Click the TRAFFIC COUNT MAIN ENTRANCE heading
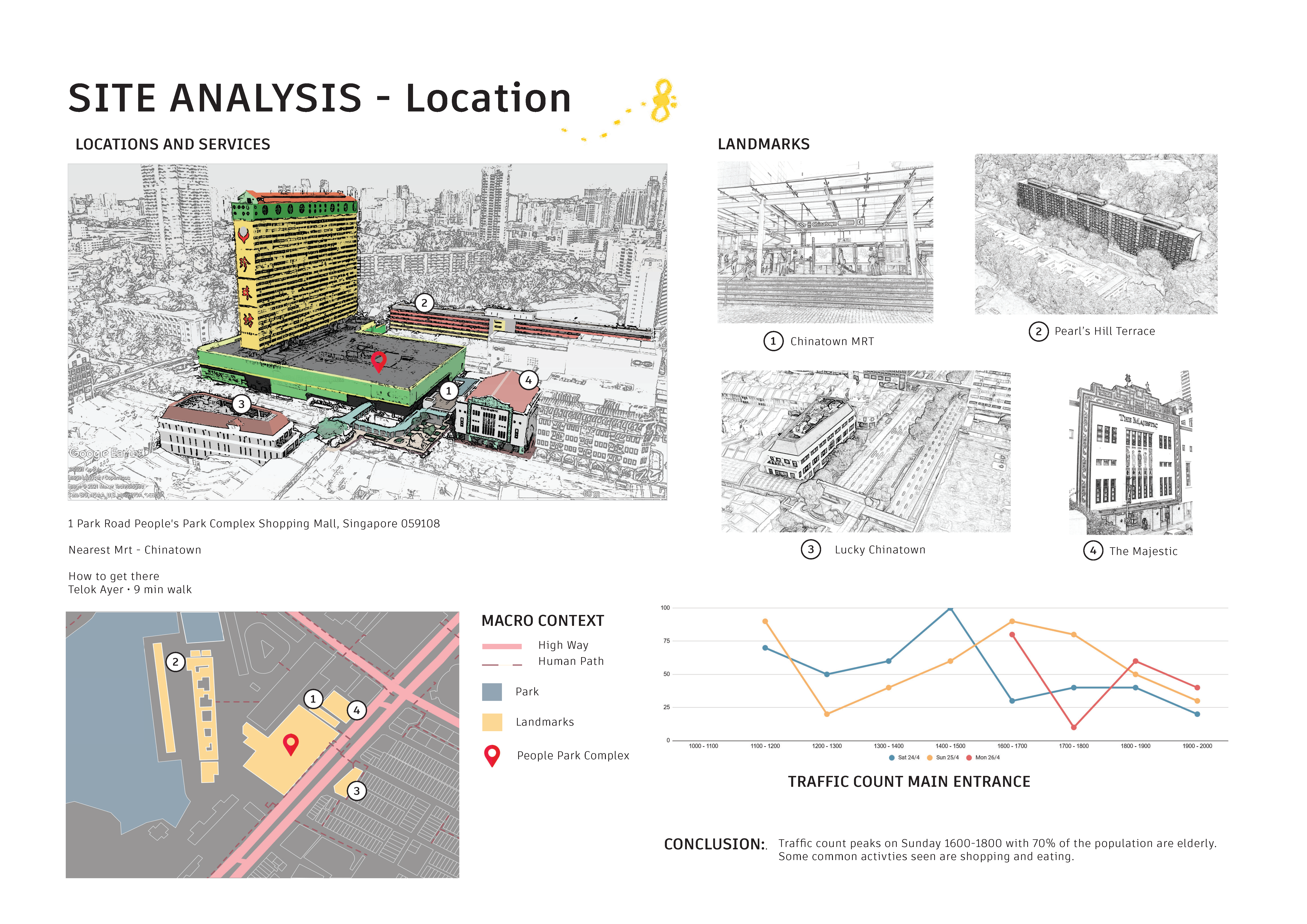Image resolution: width=1307 pixels, height=924 pixels. [909, 782]
